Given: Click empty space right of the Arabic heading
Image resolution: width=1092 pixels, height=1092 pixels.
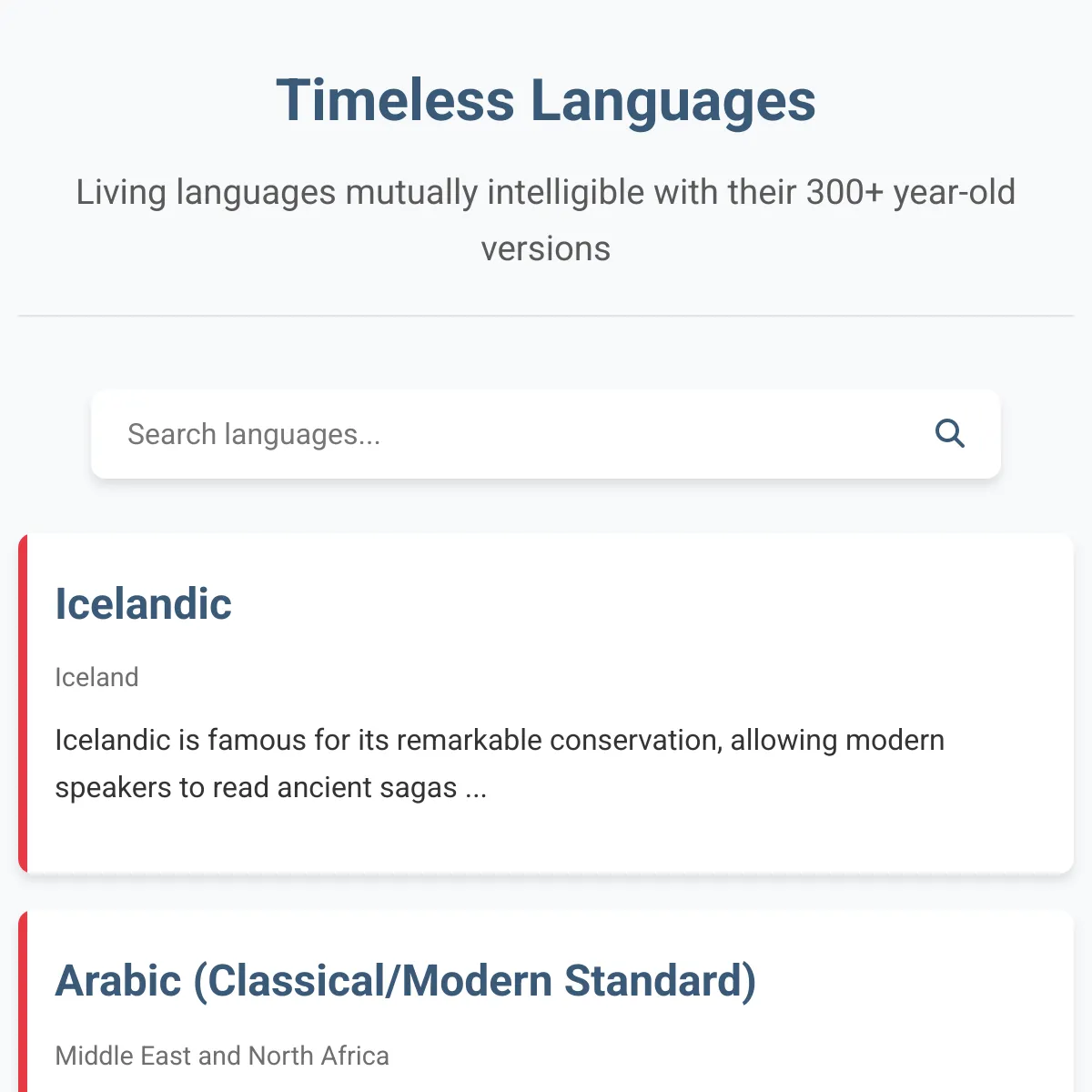Looking at the screenshot, I should (x=910, y=981).
